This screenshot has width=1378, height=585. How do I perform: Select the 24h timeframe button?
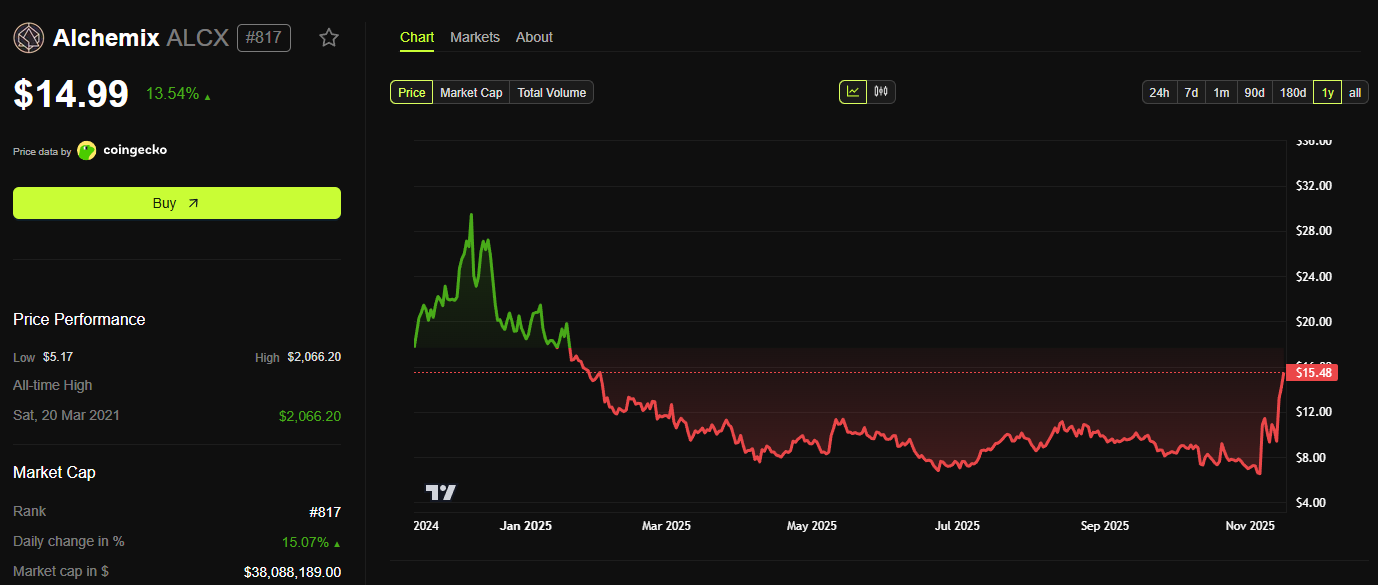click(x=1159, y=91)
